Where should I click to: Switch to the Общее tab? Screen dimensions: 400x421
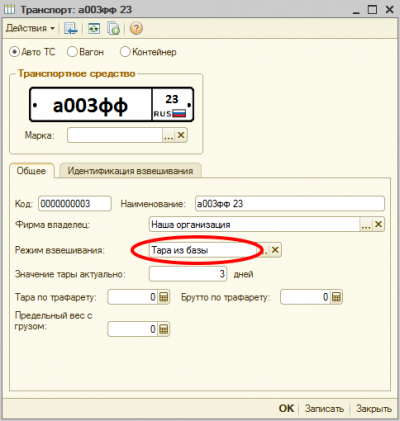click(x=31, y=171)
